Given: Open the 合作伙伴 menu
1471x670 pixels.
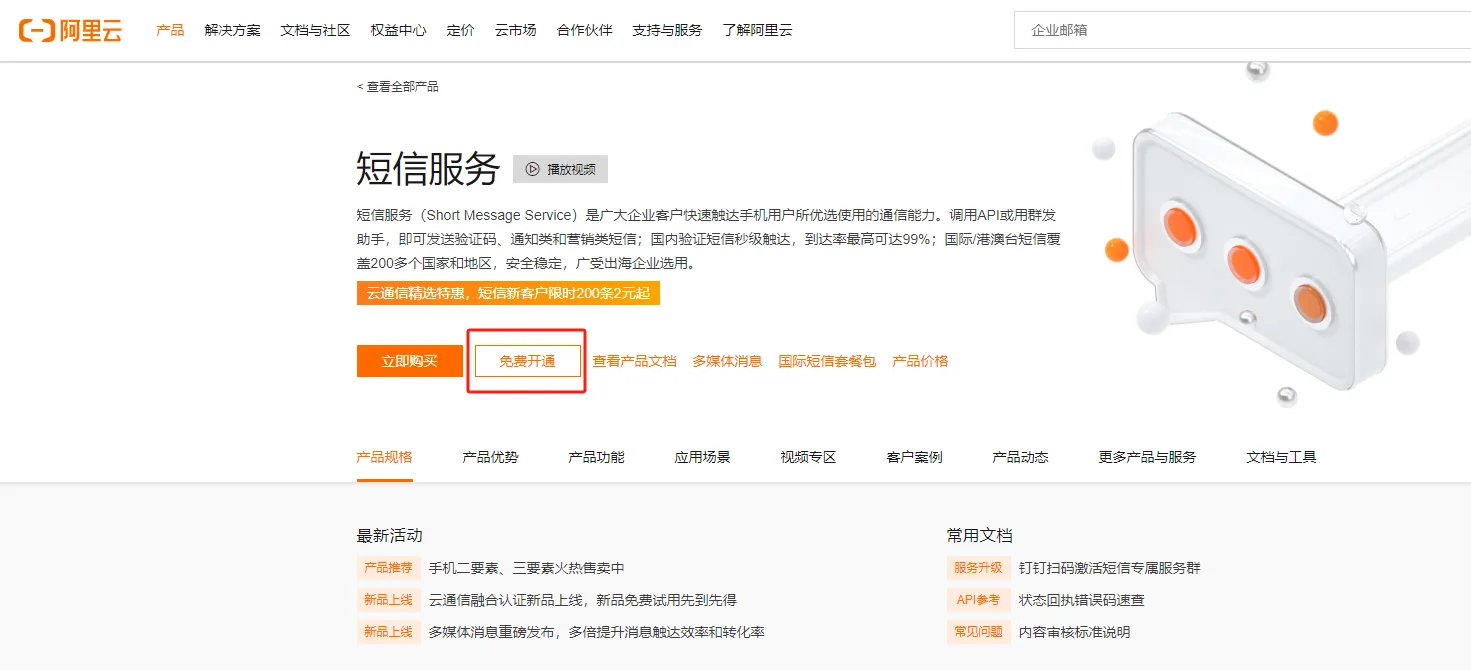Looking at the screenshot, I should coord(584,30).
